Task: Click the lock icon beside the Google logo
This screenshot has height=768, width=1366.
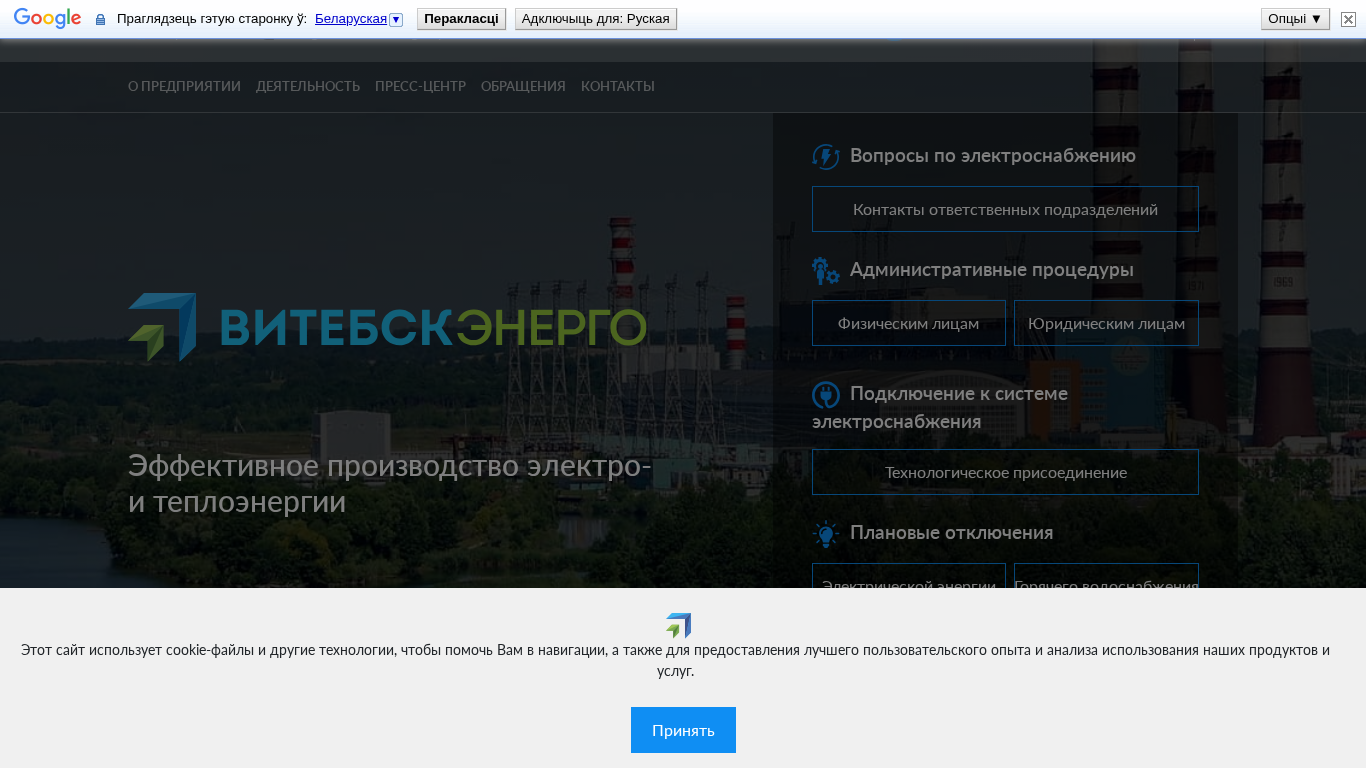Action: (x=100, y=19)
